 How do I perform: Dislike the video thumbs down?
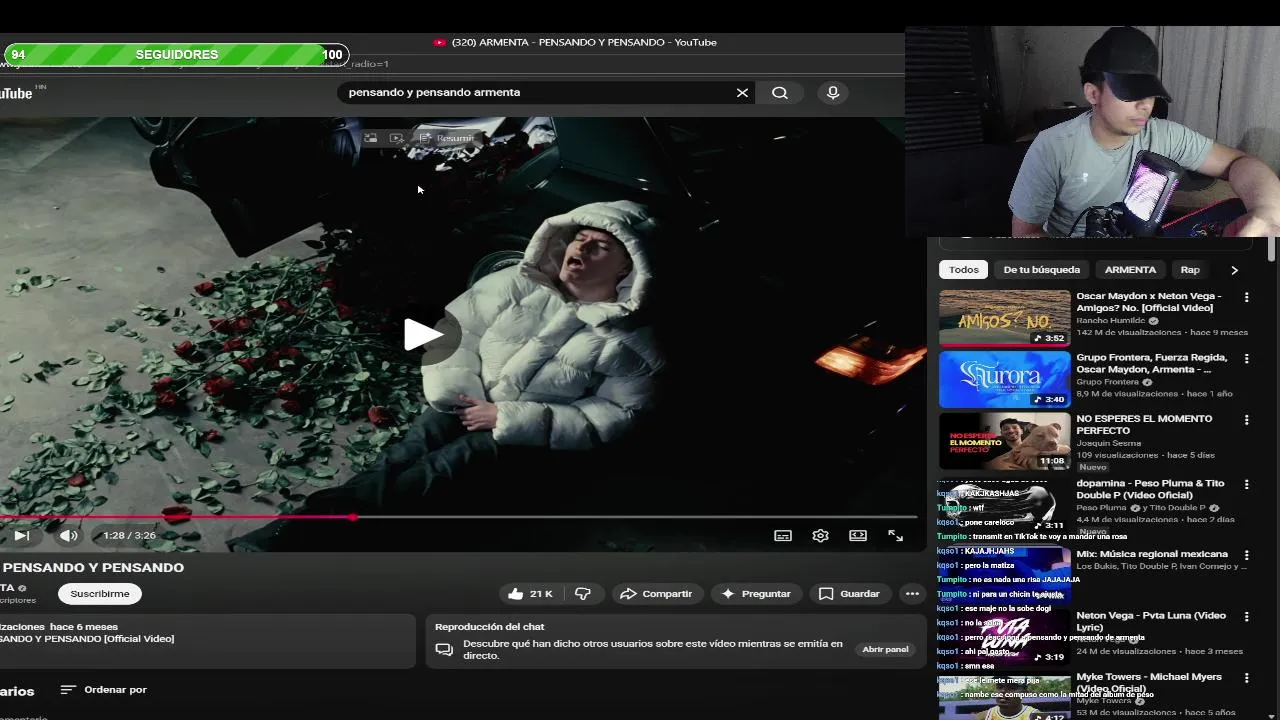pos(583,594)
